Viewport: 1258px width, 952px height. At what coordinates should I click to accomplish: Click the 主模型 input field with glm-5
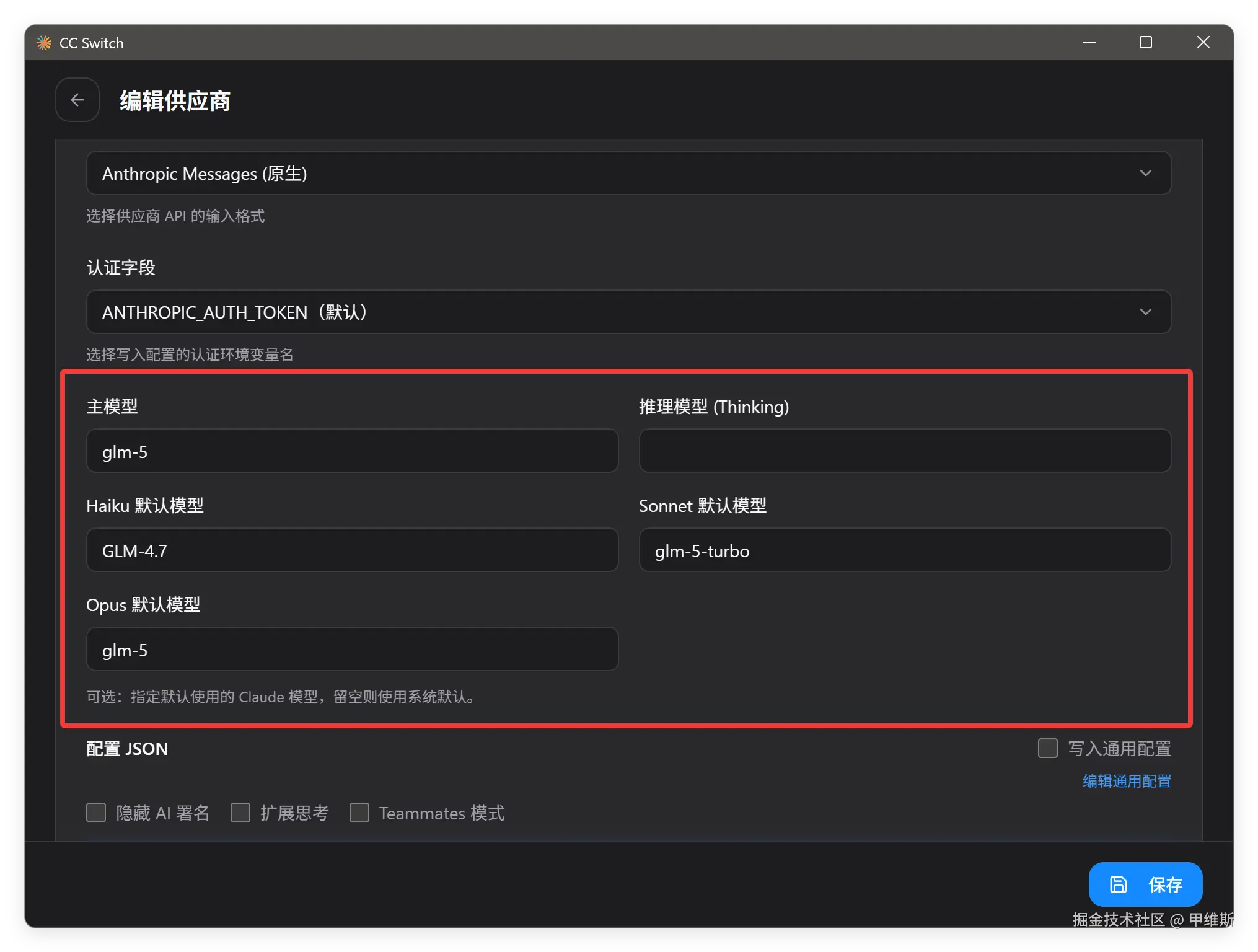click(x=352, y=451)
